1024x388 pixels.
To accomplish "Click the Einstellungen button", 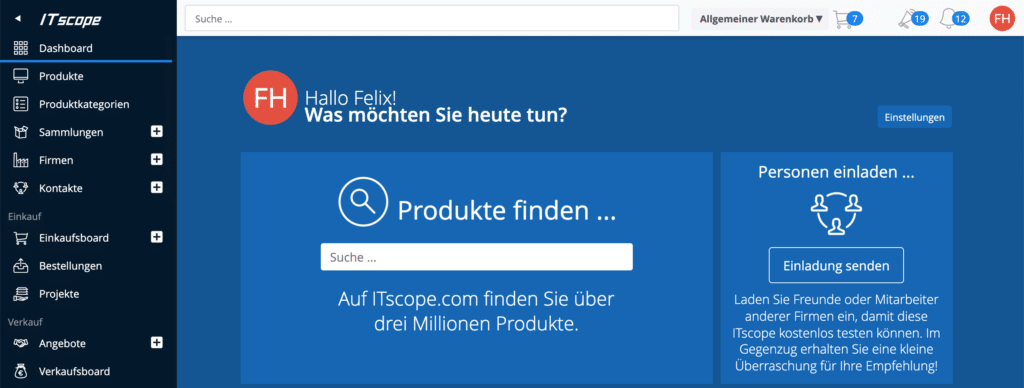I will coord(914,117).
